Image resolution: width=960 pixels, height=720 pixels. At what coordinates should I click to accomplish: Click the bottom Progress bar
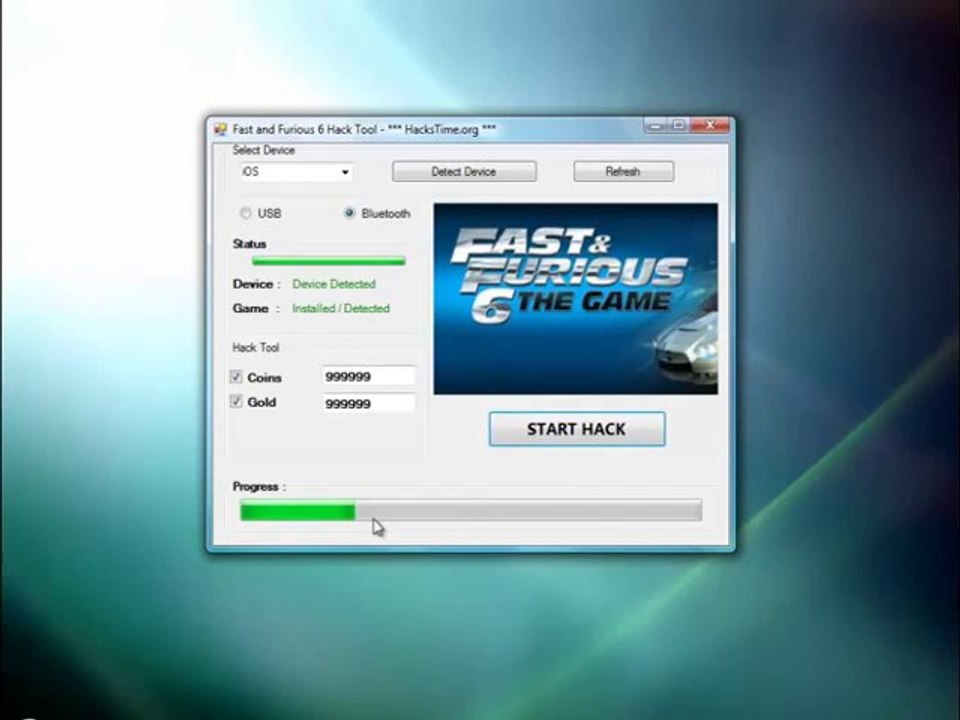coord(471,510)
